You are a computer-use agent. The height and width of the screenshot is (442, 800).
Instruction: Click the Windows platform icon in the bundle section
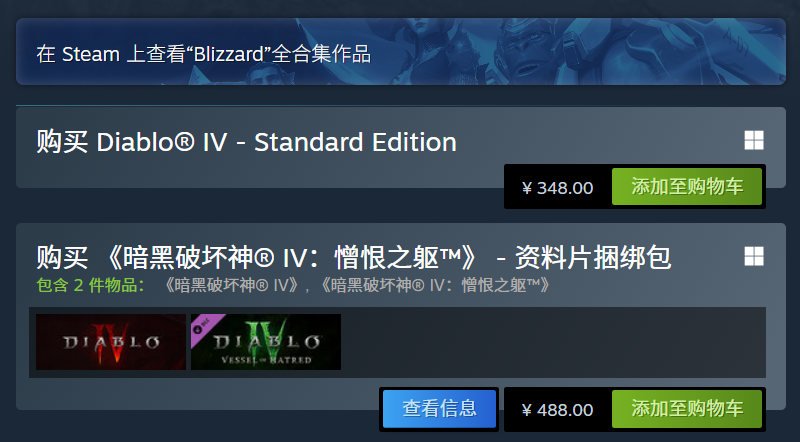click(754, 256)
